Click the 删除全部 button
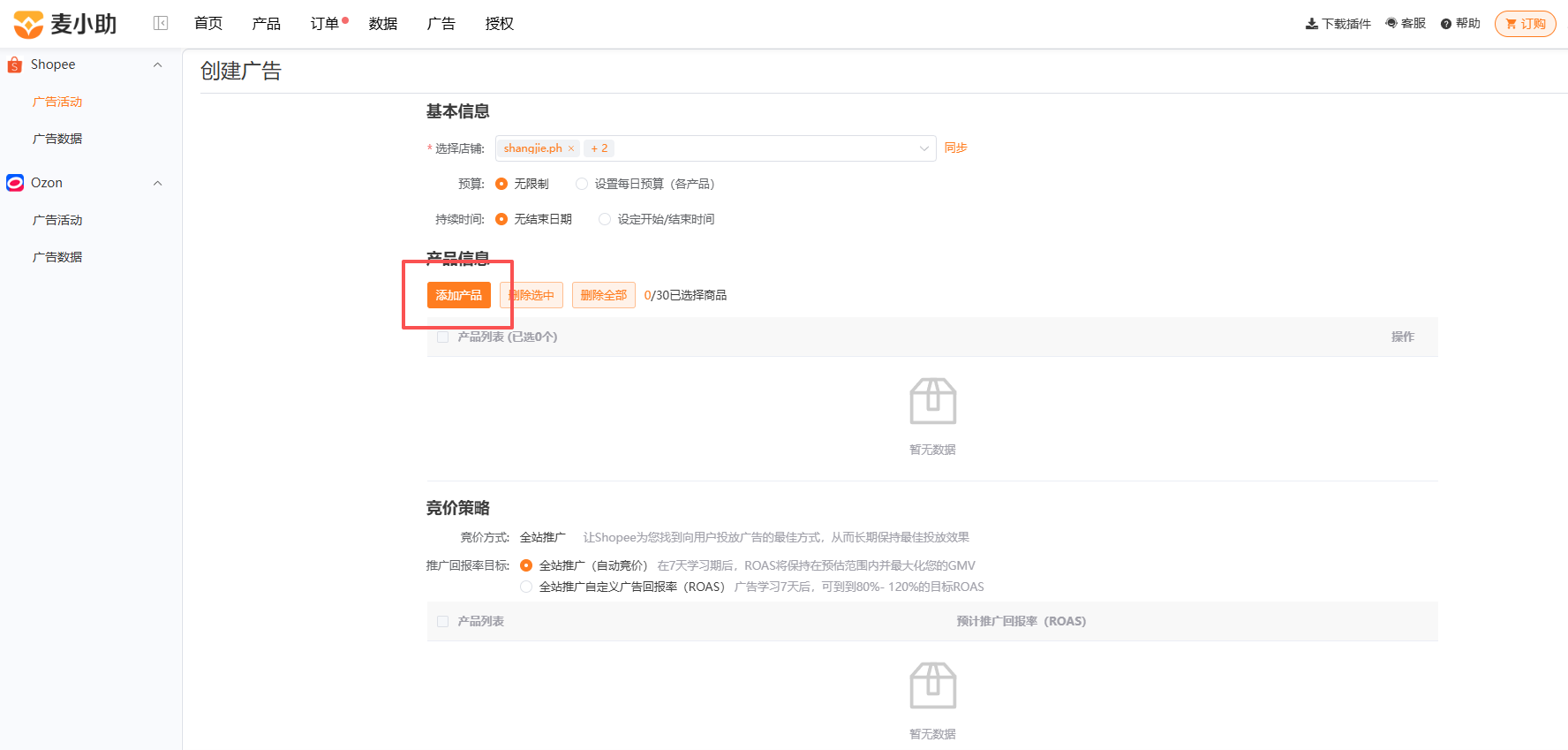Viewport: 1568px width, 750px height. click(604, 295)
